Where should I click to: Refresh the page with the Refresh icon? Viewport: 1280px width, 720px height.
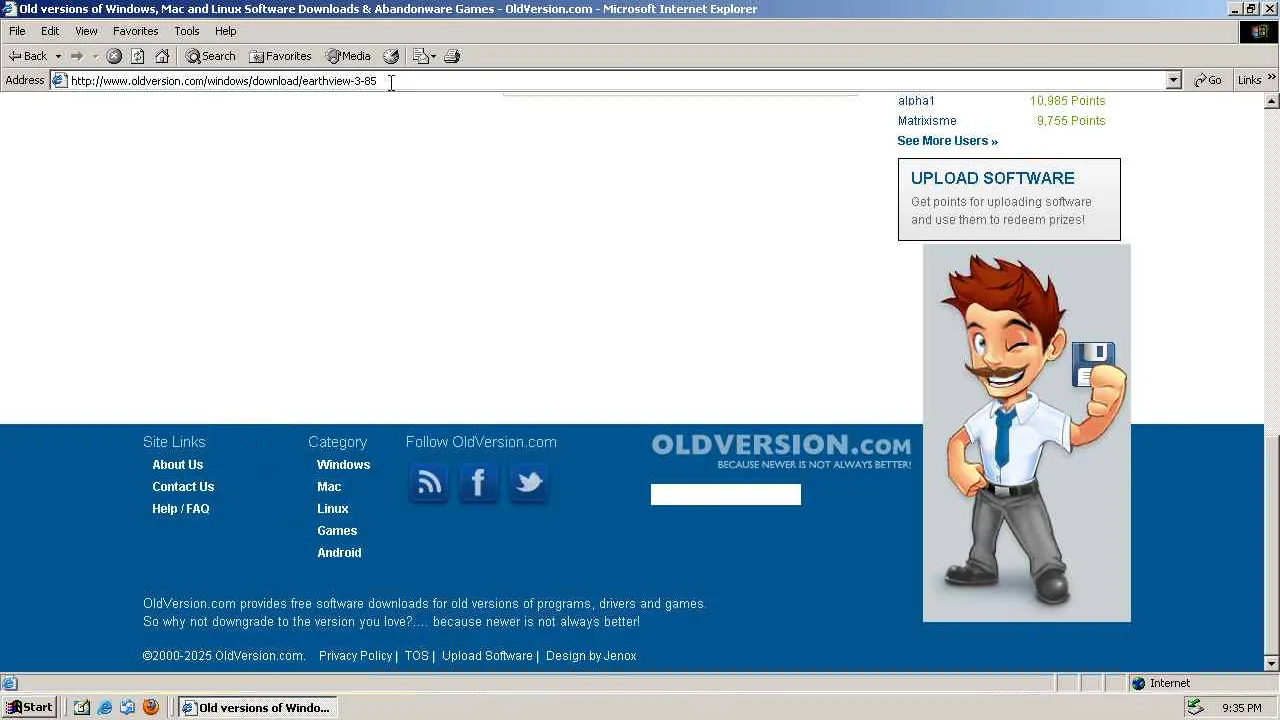coord(138,56)
